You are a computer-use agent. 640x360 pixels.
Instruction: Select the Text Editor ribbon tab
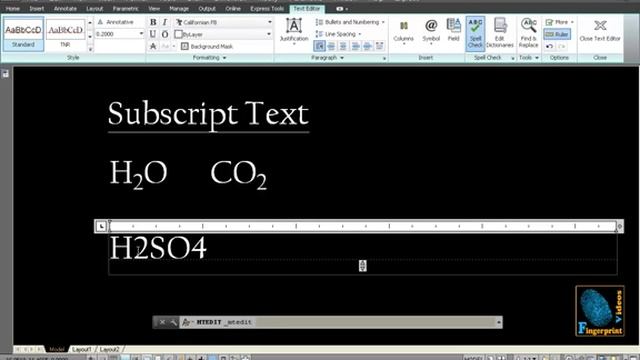click(x=307, y=9)
